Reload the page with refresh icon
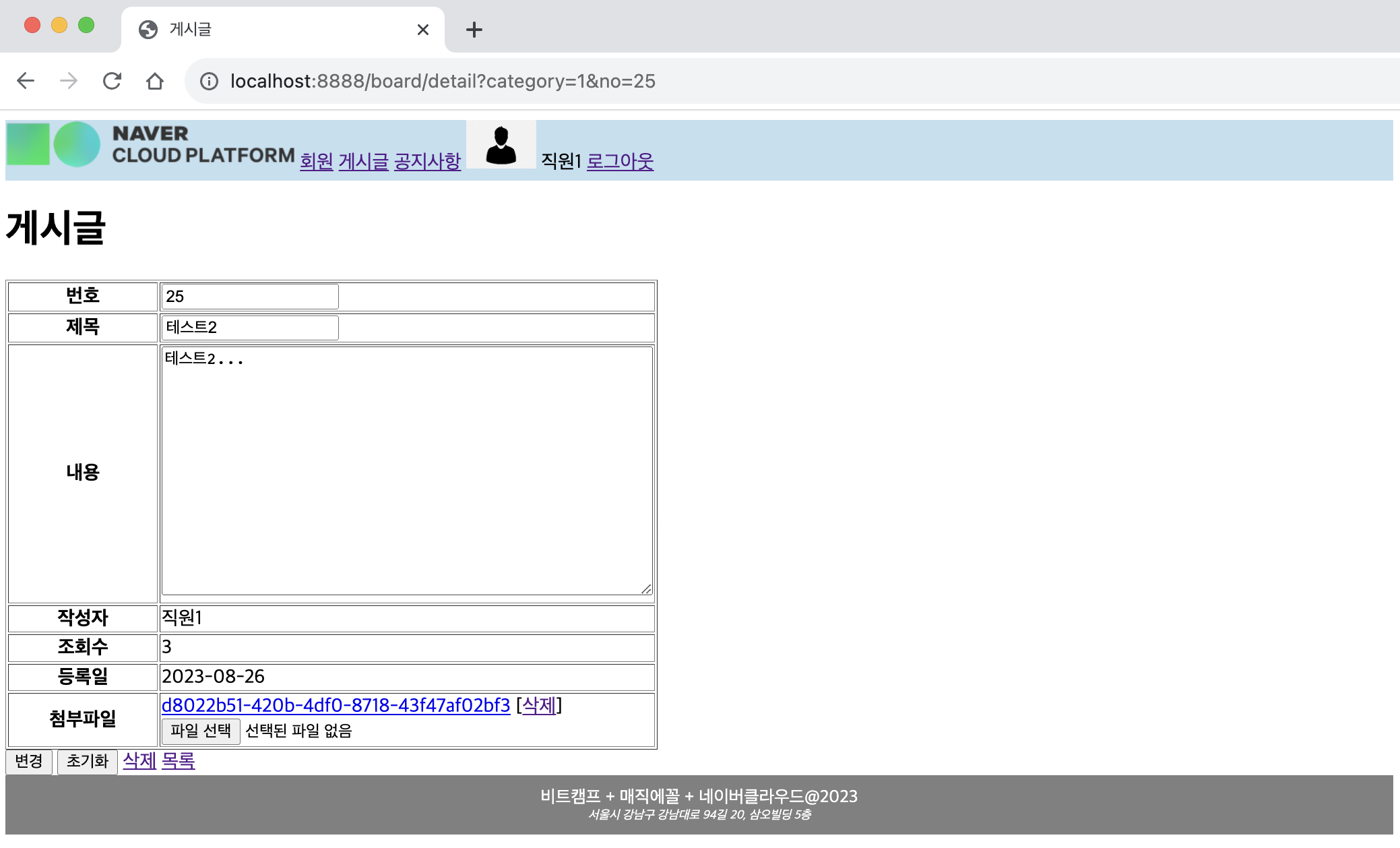Screen dimensions: 1400x848 click(x=112, y=82)
